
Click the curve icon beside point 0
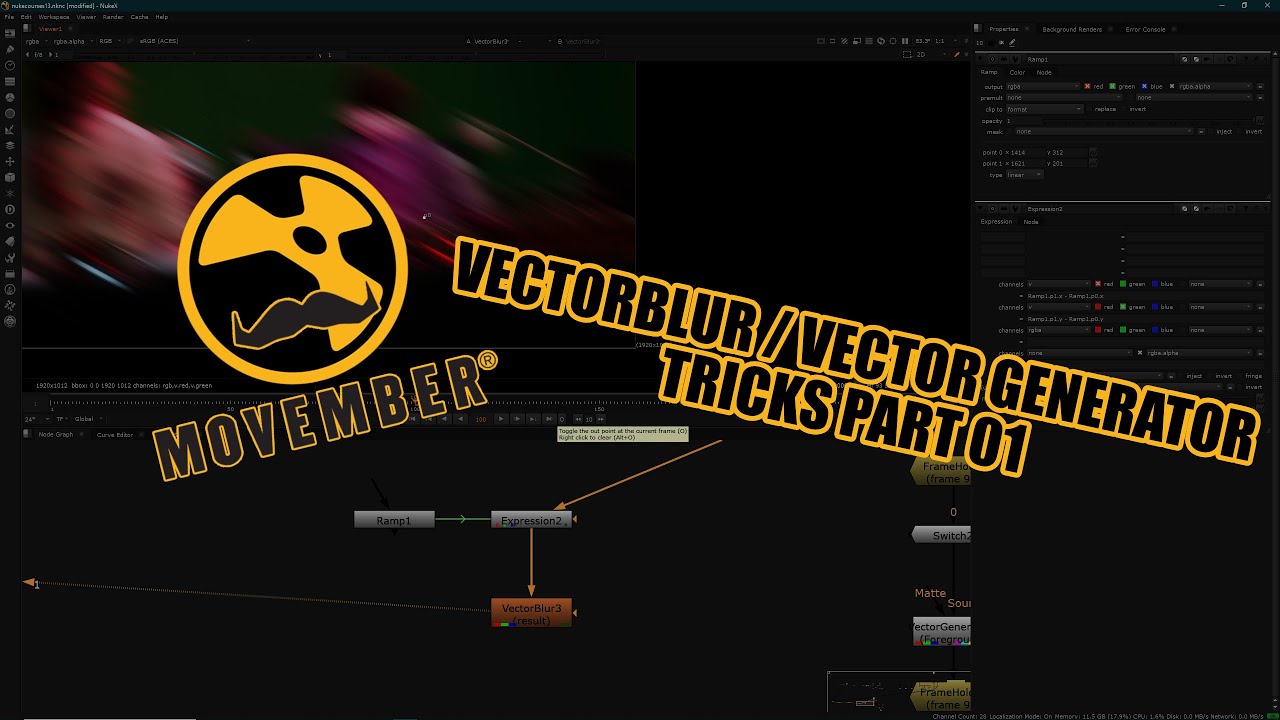pyautogui.click(x=1093, y=152)
